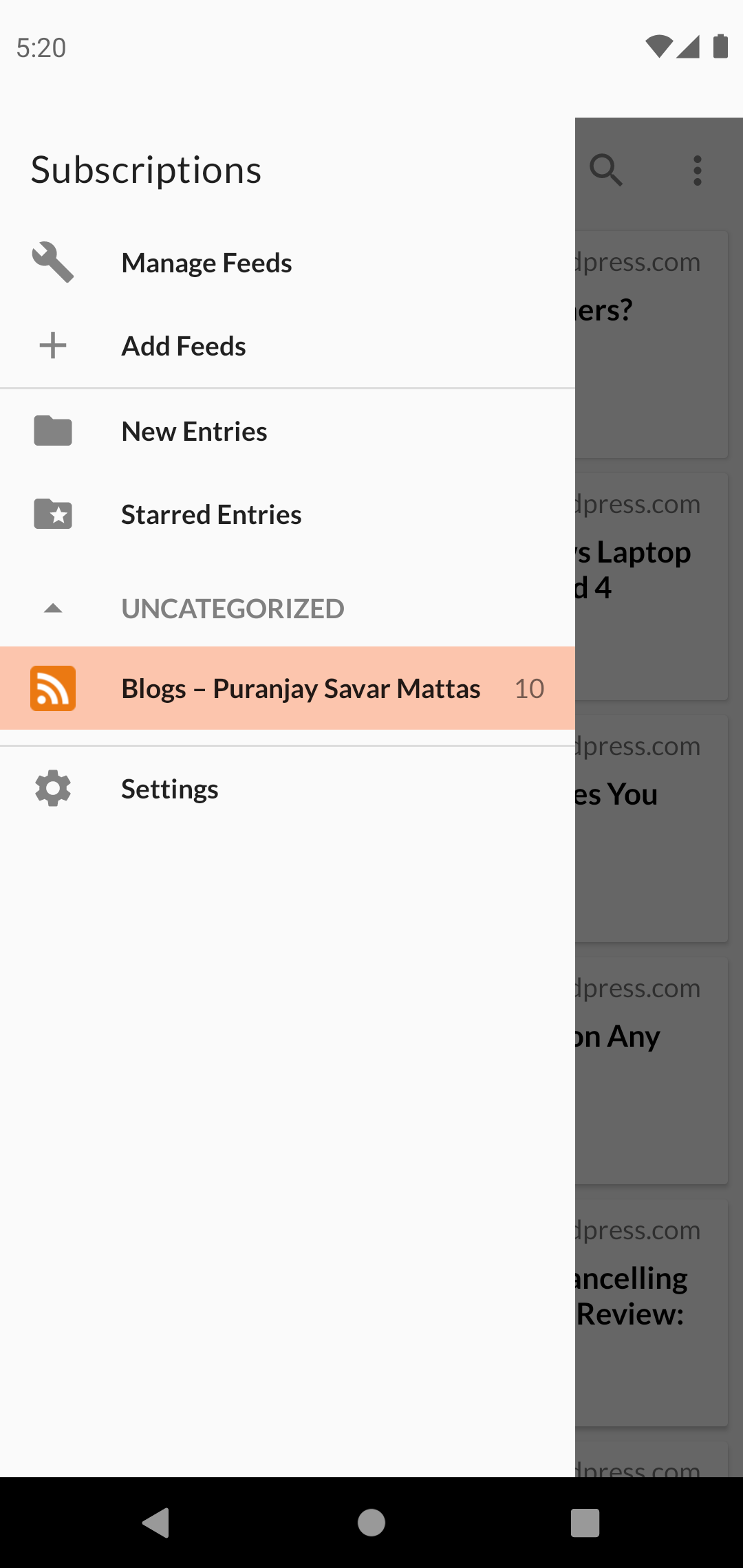The width and height of the screenshot is (743, 1568).
Task: Open Settings from the drawer
Action: click(170, 789)
